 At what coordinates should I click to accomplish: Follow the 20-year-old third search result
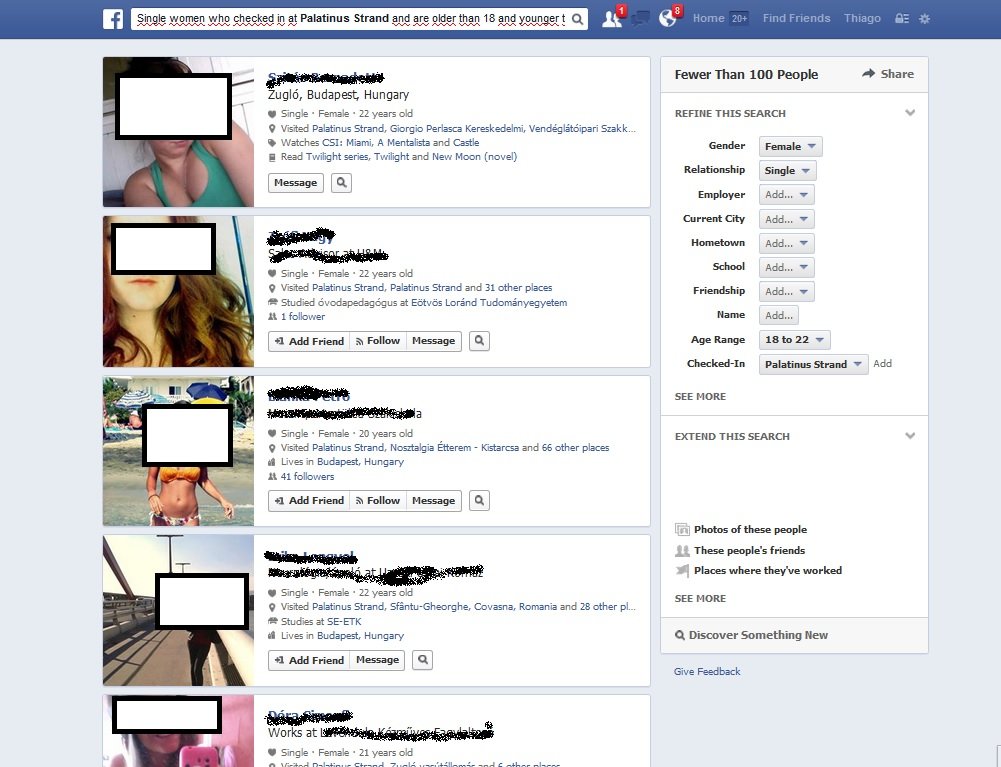[x=377, y=501]
